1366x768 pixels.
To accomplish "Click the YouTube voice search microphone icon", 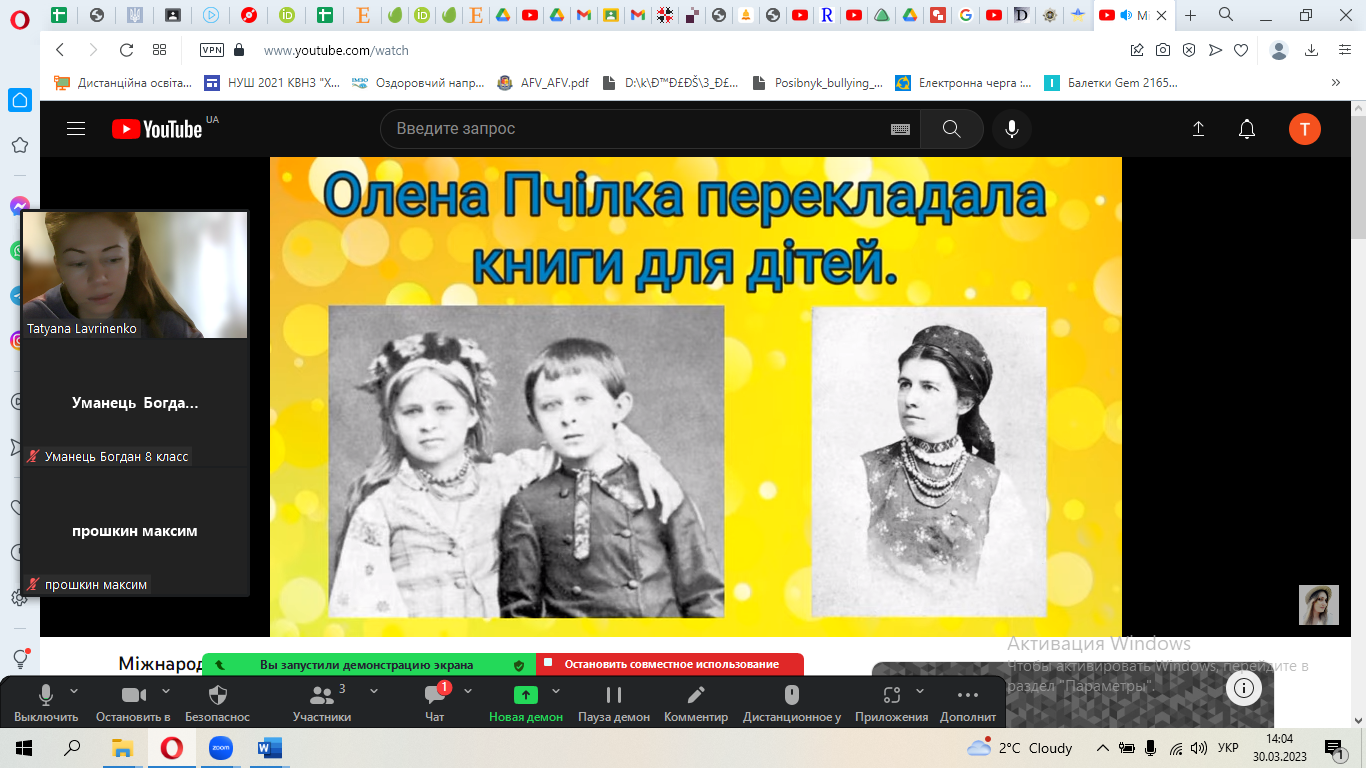I will click(1012, 129).
